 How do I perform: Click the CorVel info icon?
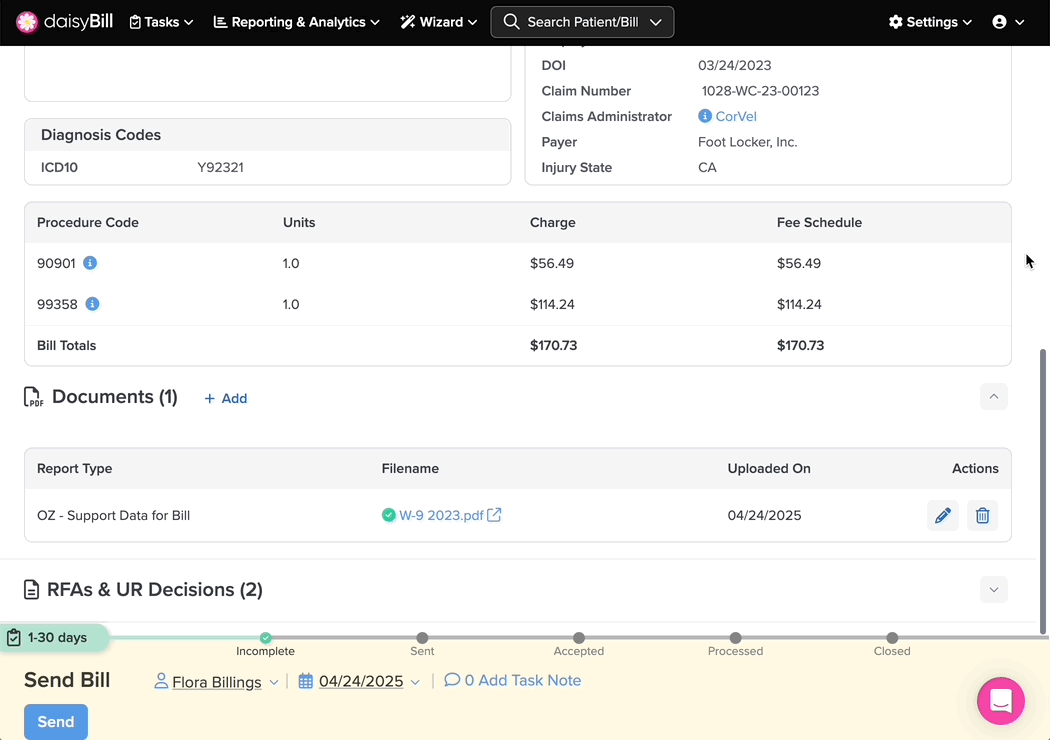tap(704, 116)
